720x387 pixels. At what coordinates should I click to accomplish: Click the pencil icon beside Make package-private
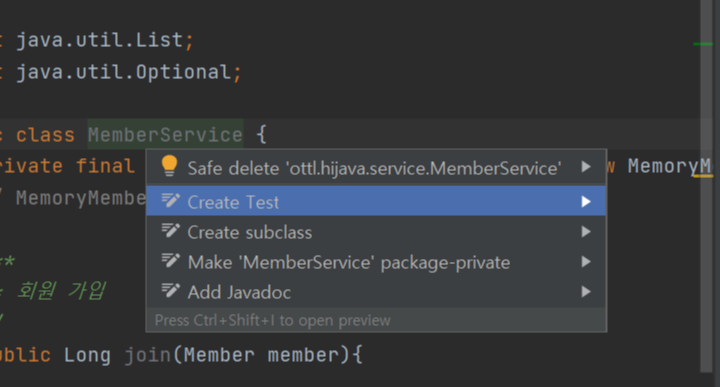(170, 261)
